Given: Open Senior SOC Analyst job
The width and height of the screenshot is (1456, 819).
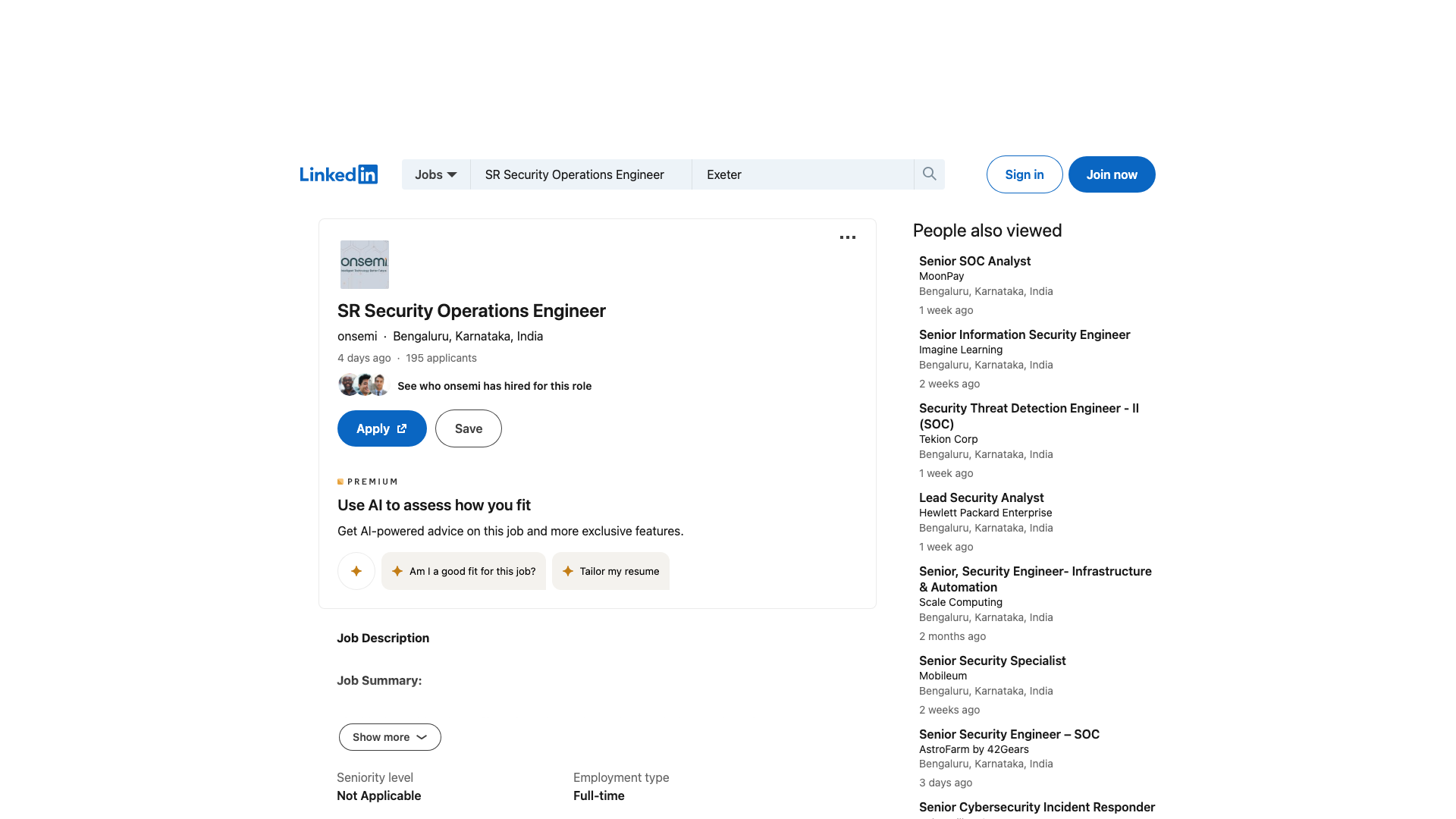Looking at the screenshot, I should [x=974, y=261].
